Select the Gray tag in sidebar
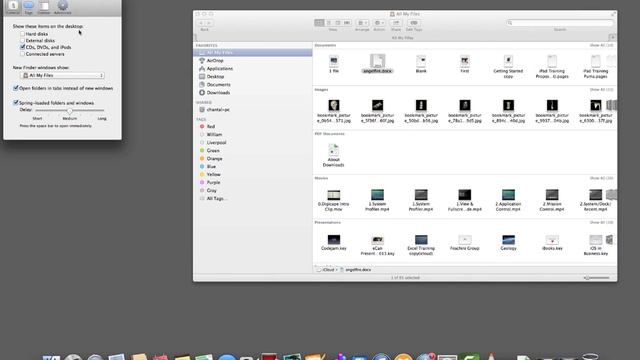Viewport: 640px width, 360px height. pyautogui.click(x=253, y=190)
